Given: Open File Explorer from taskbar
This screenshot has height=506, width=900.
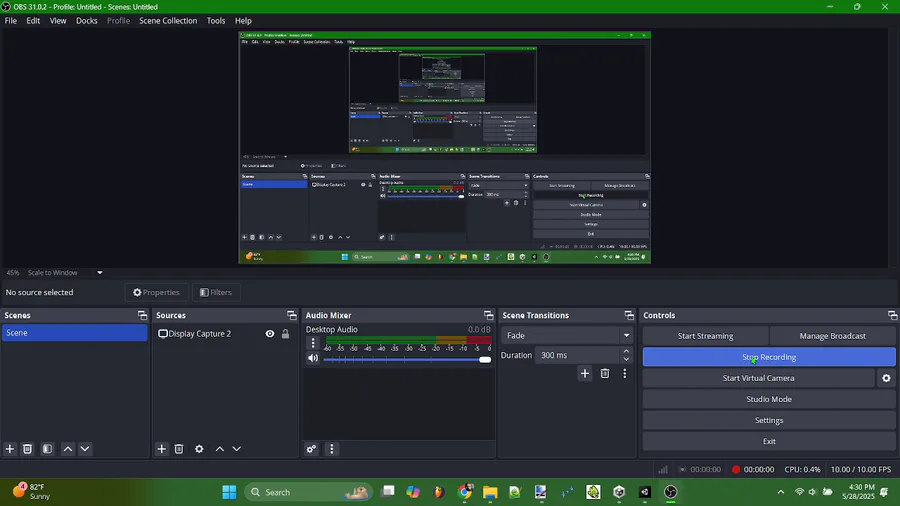Looking at the screenshot, I should 490,492.
